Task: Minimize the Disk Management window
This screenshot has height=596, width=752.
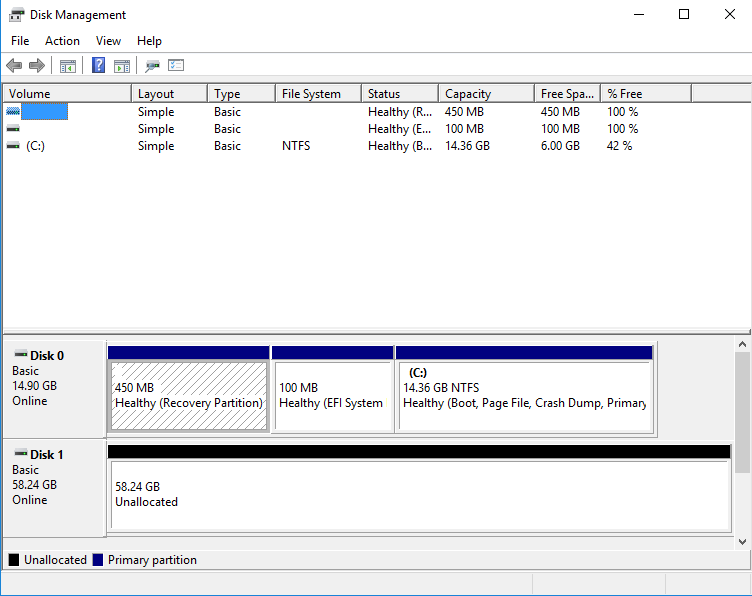Action: [x=639, y=14]
